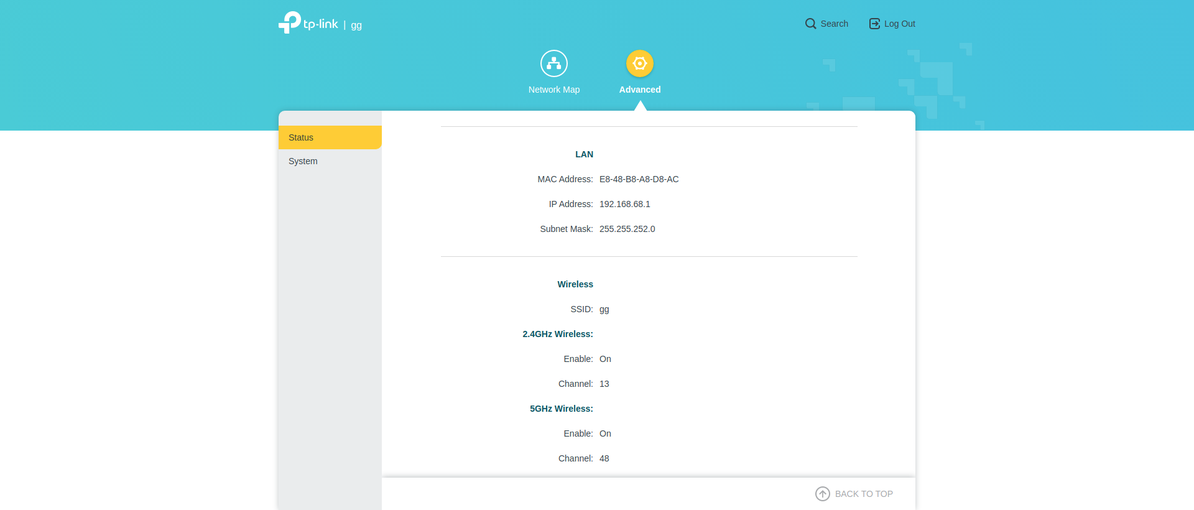Click the Log Out door icon
The height and width of the screenshot is (510, 1194).
coord(874,24)
